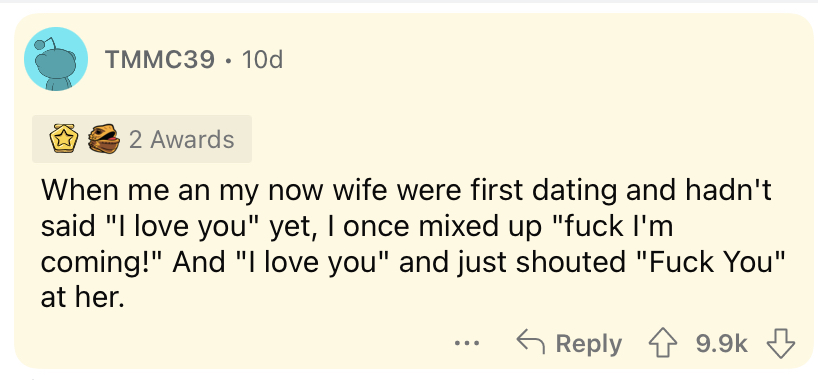Visit the TMMC39 user profile link
Viewport: 818px width, 380px height.
(x=160, y=60)
